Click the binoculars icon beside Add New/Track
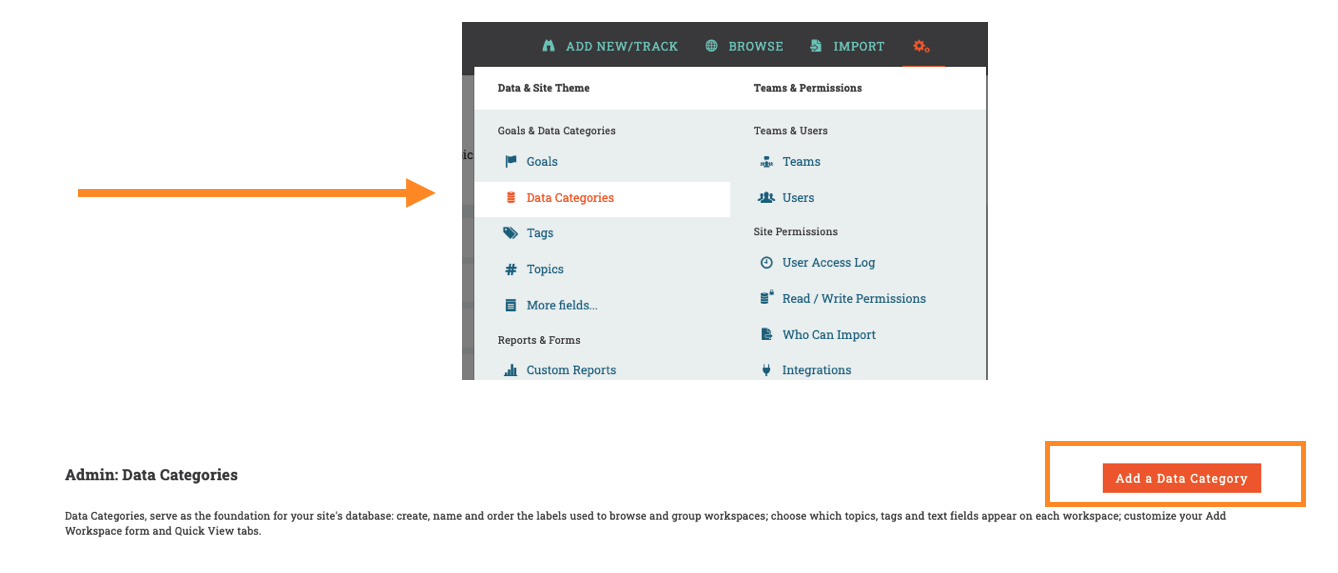The width and height of the screenshot is (1338, 573). (548, 46)
